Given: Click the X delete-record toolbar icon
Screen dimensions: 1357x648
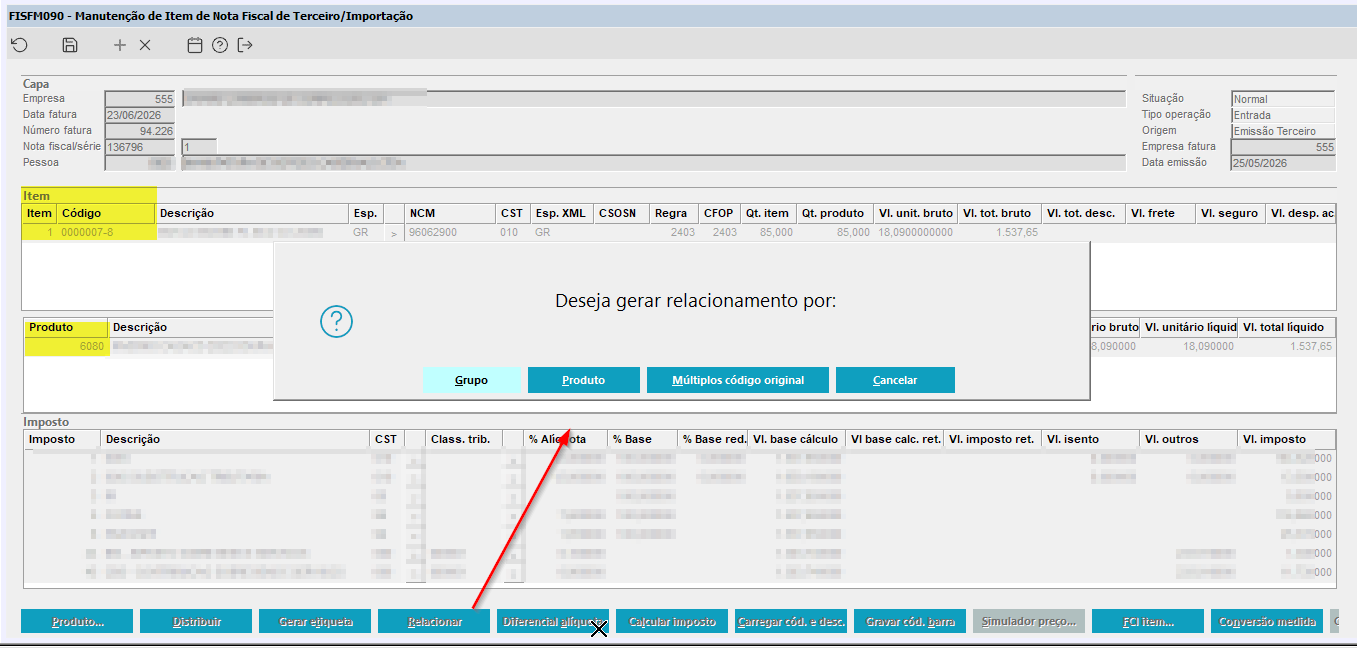Looking at the screenshot, I should coord(145,45).
